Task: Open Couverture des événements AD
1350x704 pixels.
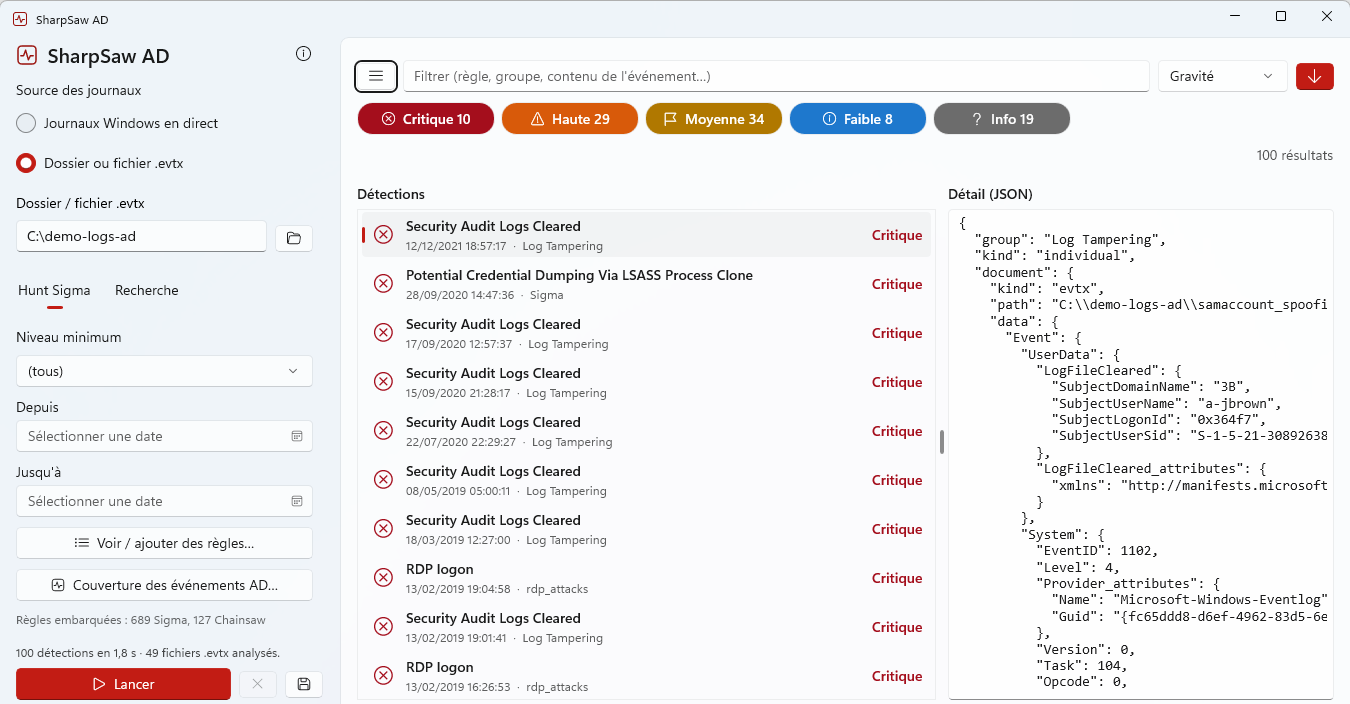Action: pyautogui.click(x=164, y=585)
